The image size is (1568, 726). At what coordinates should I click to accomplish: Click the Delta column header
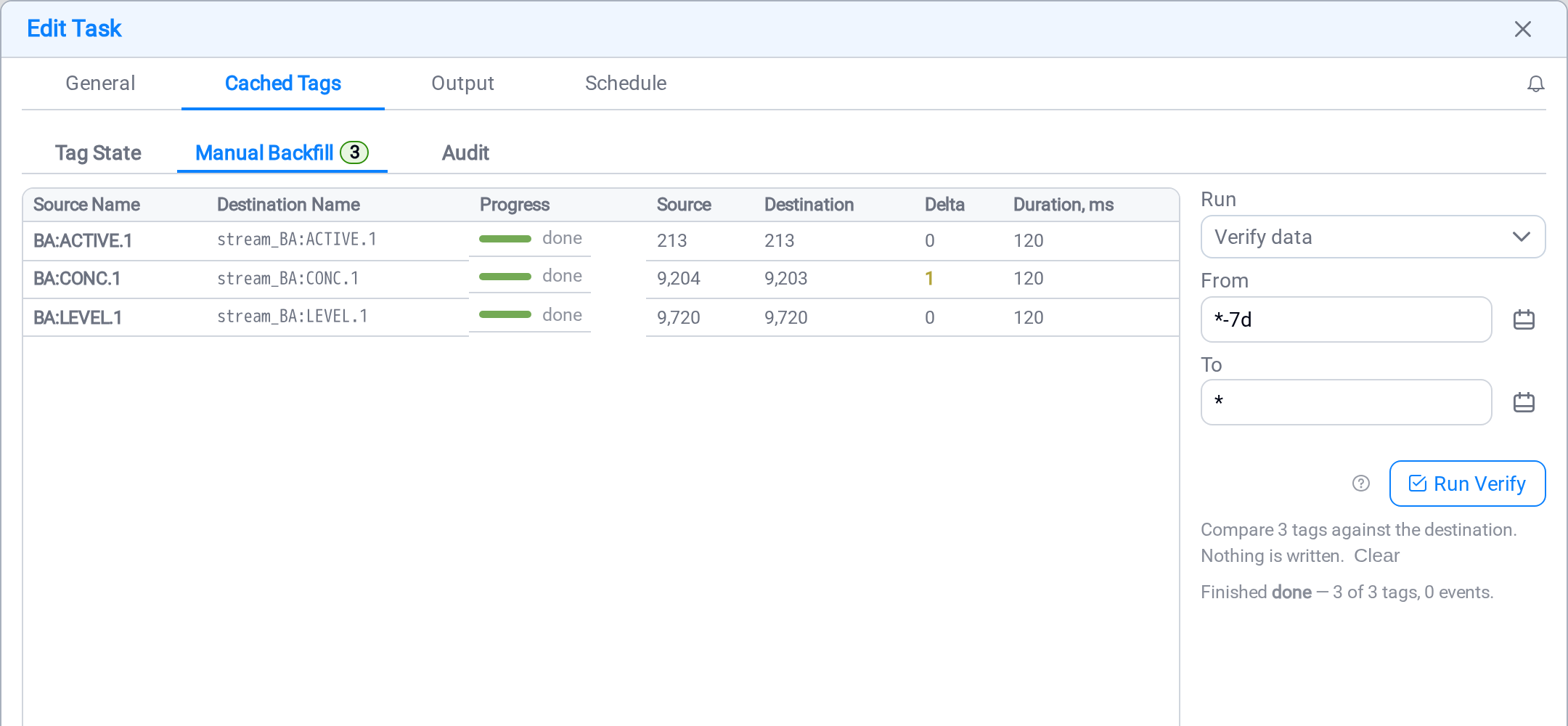coord(944,205)
